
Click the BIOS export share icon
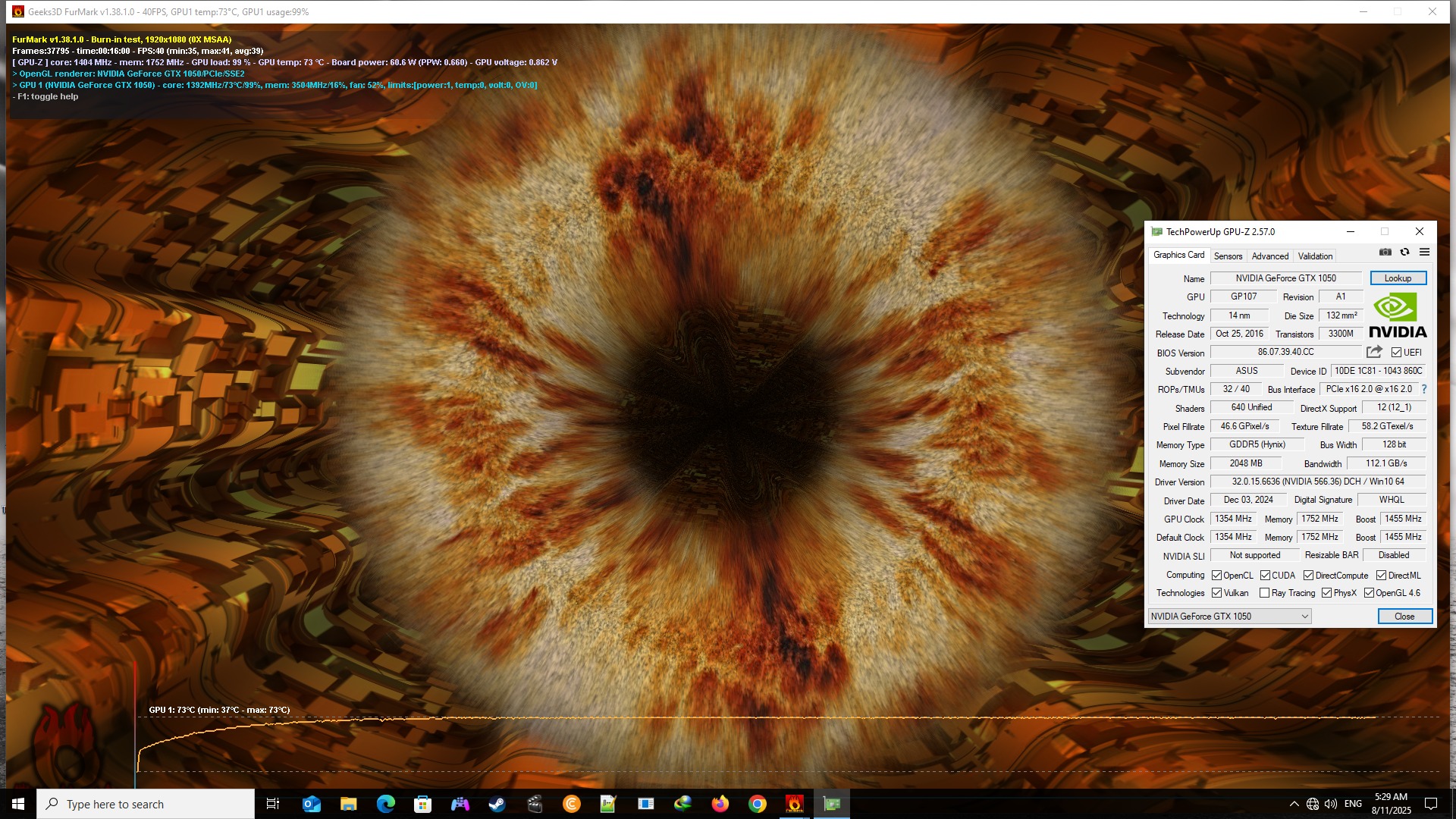1374,352
